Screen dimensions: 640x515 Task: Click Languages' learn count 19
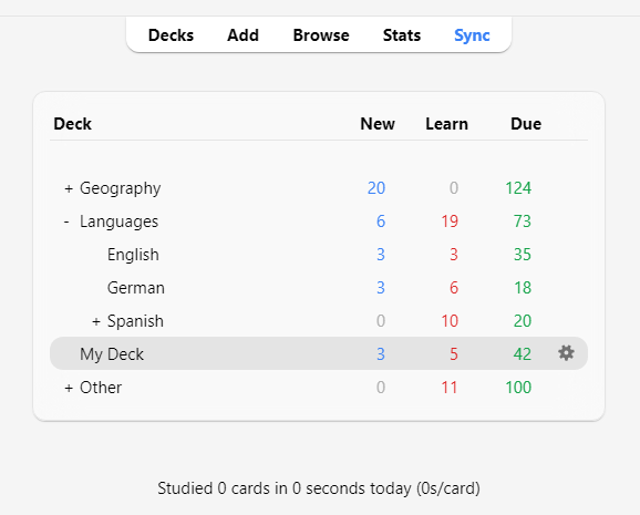click(449, 222)
